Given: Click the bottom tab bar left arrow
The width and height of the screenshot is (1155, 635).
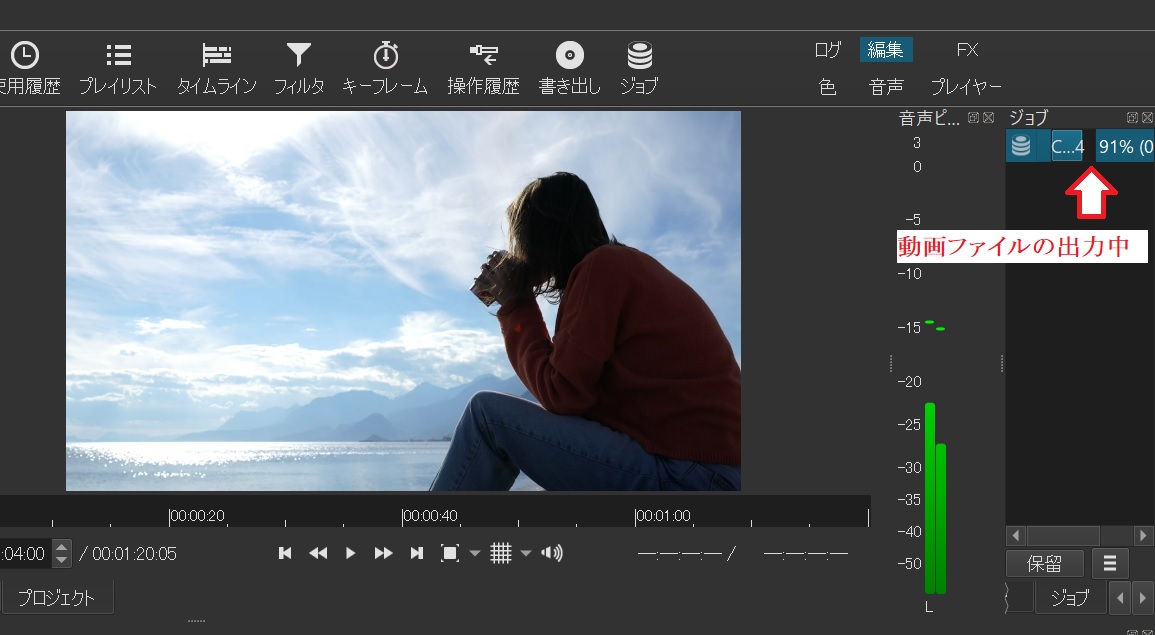Looking at the screenshot, I should click(x=1120, y=597).
